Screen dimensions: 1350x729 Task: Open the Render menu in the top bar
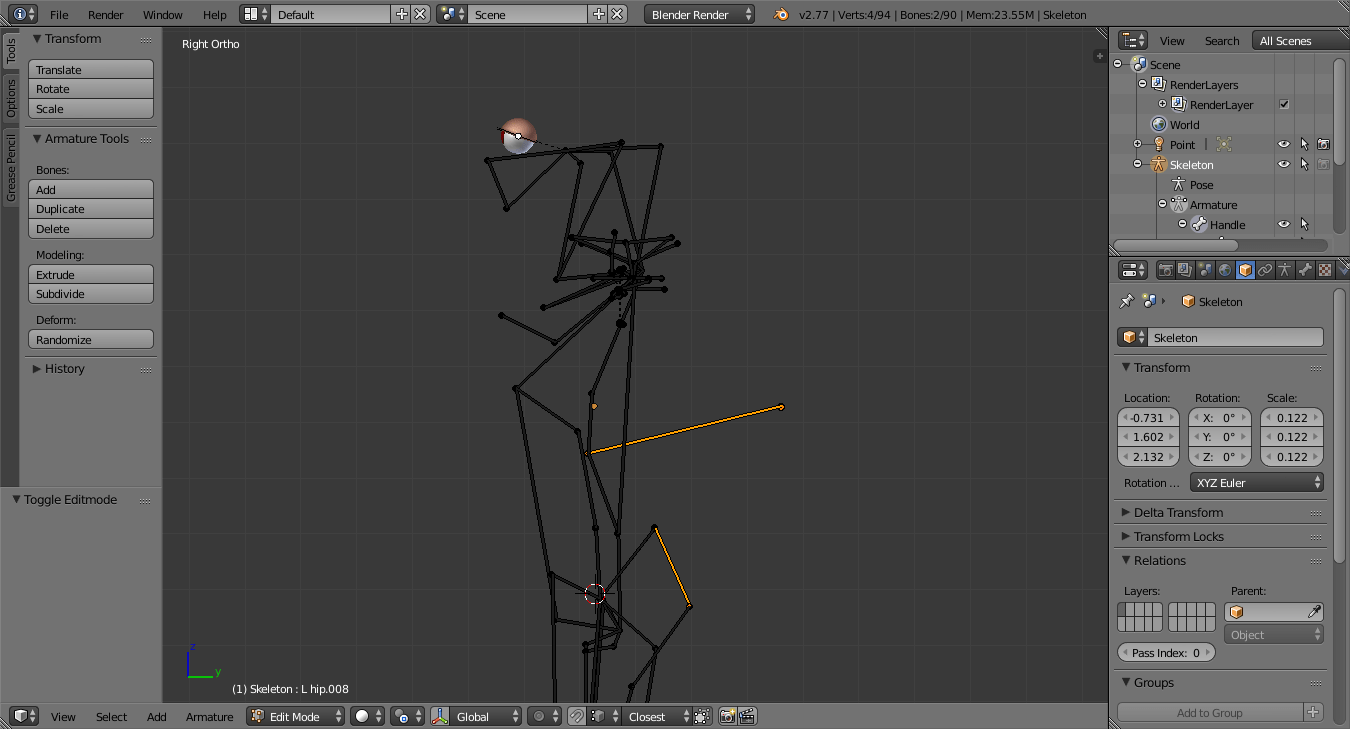[105, 14]
